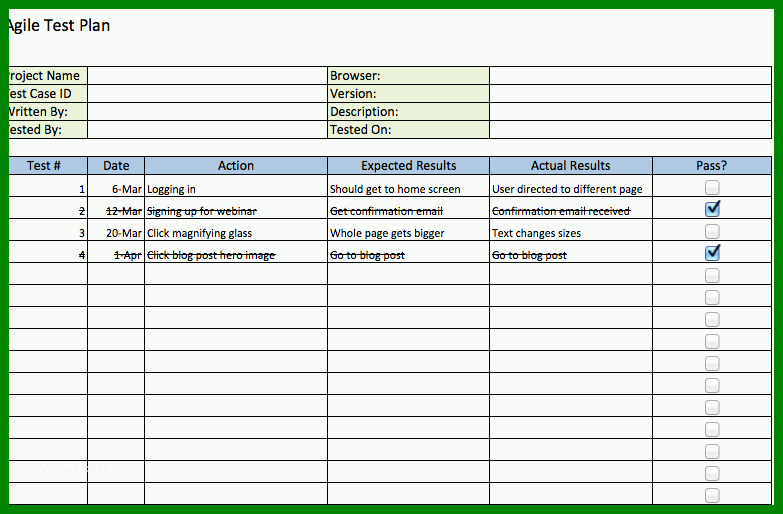Select the 'Whole page gets bigger' cell

coord(408,230)
